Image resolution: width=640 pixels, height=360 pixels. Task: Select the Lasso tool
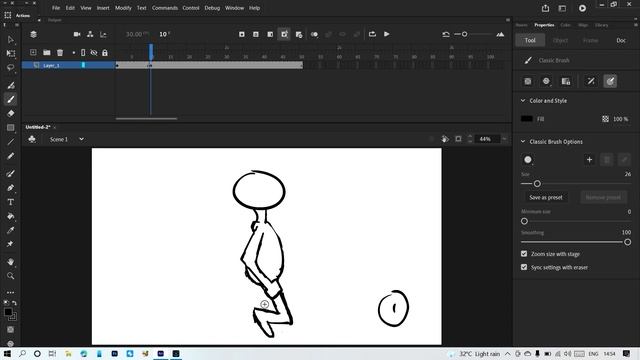tap(11, 67)
